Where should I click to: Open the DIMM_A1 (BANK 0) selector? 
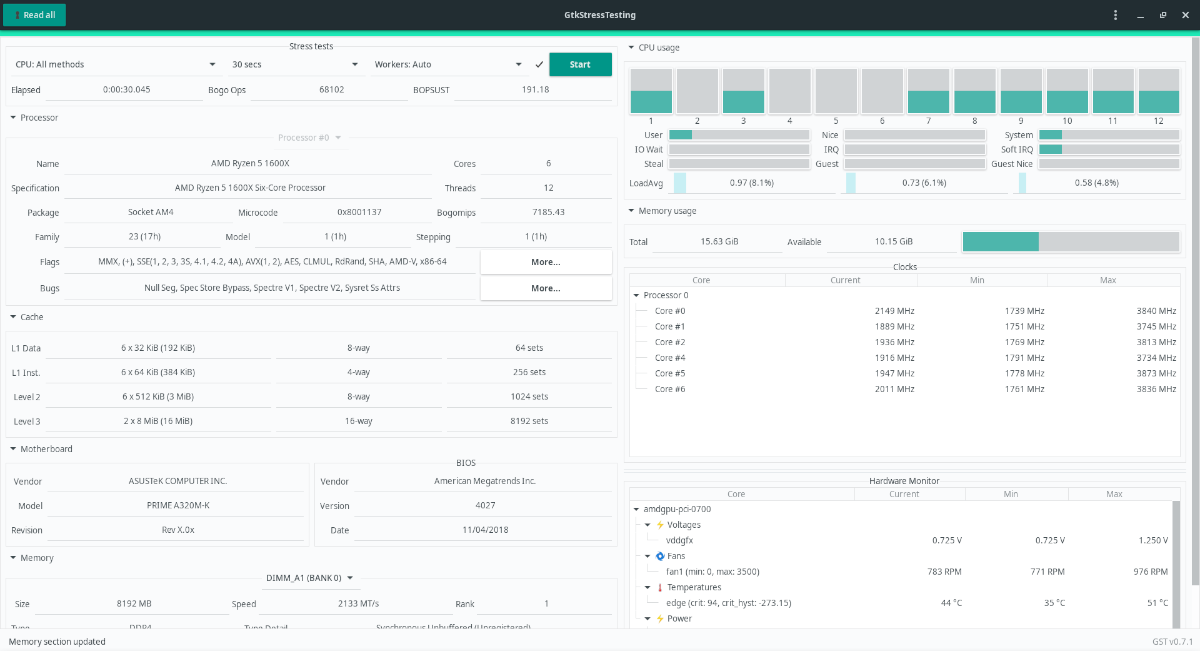(x=310, y=577)
